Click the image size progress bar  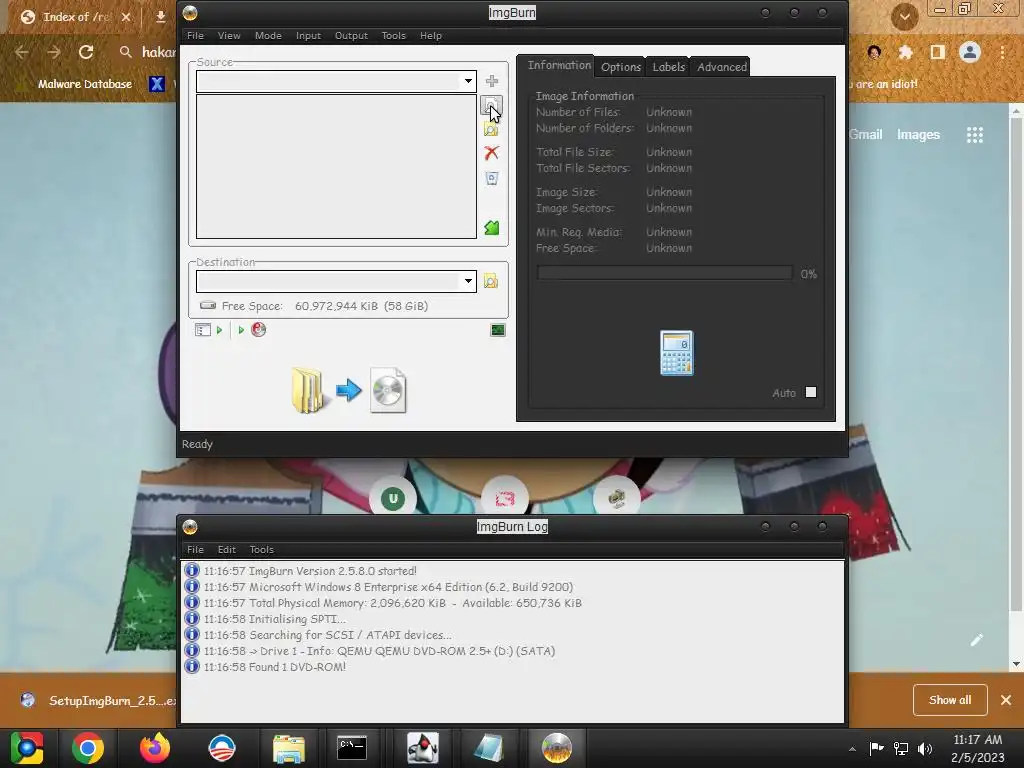click(x=664, y=274)
